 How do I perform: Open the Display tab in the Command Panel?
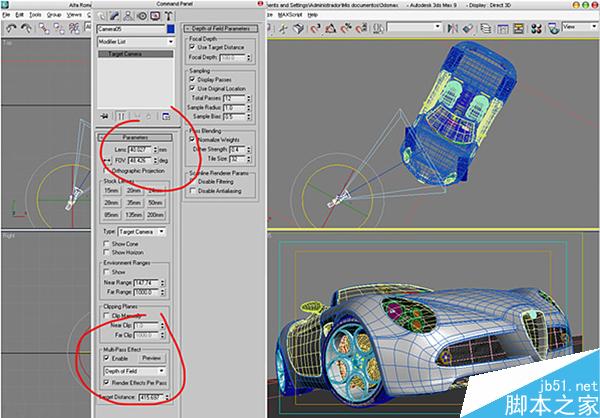155,16
